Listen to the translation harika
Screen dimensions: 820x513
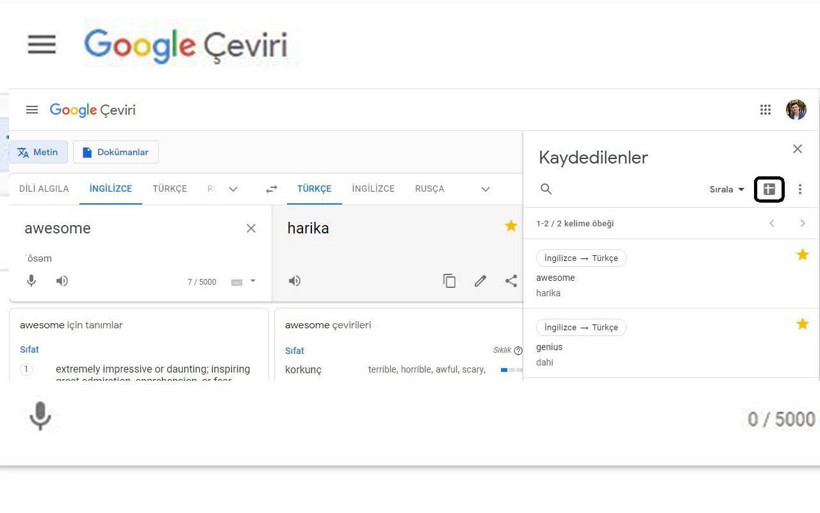click(x=294, y=281)
